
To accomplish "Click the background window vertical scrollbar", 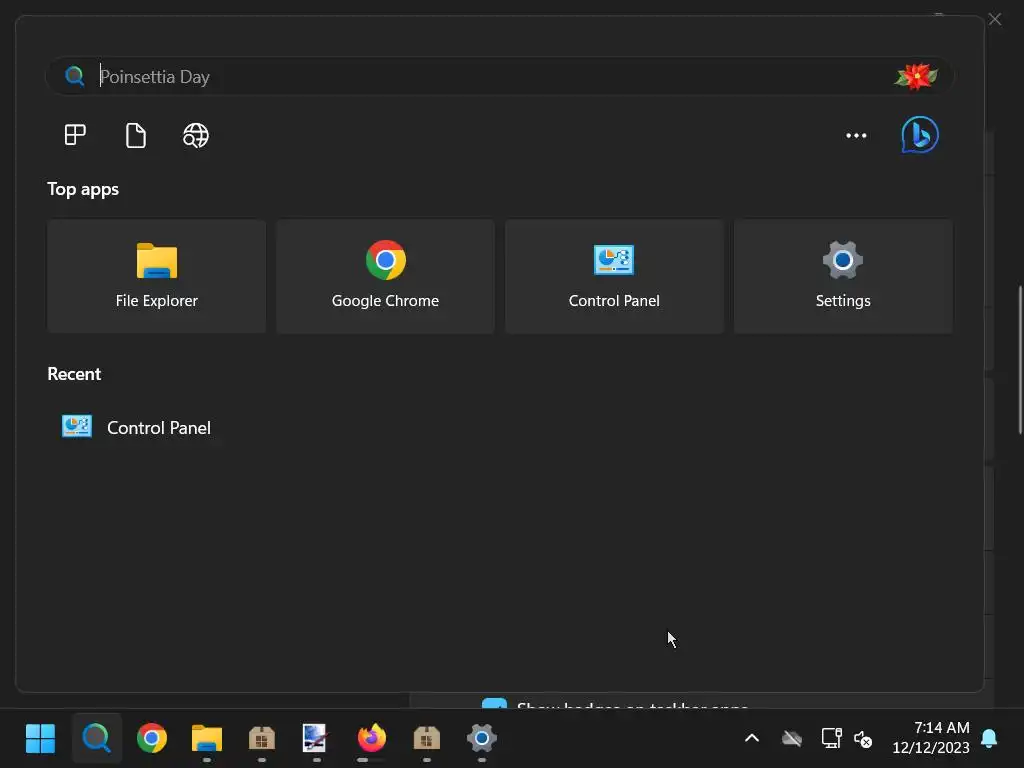I will tap(1020, 360).
